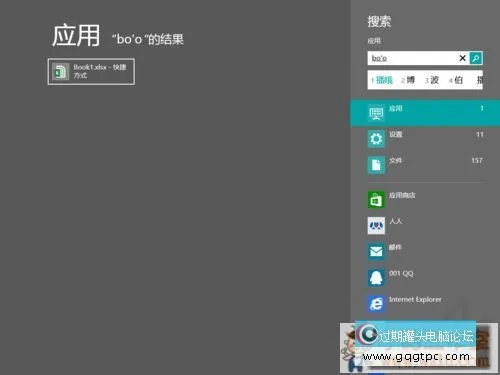The width and height of the screenshot is (500, 375).
Task: Search within 邮件 by its label
Action: (x=395, y=247)
